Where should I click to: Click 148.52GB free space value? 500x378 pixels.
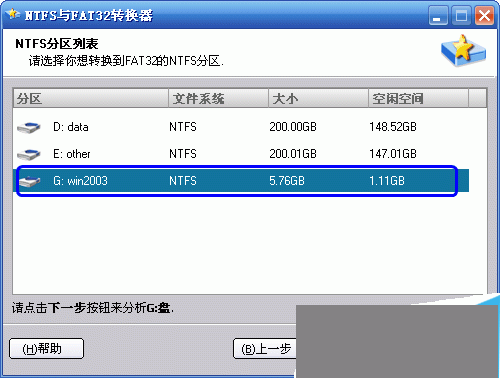[x=393, y=127]
